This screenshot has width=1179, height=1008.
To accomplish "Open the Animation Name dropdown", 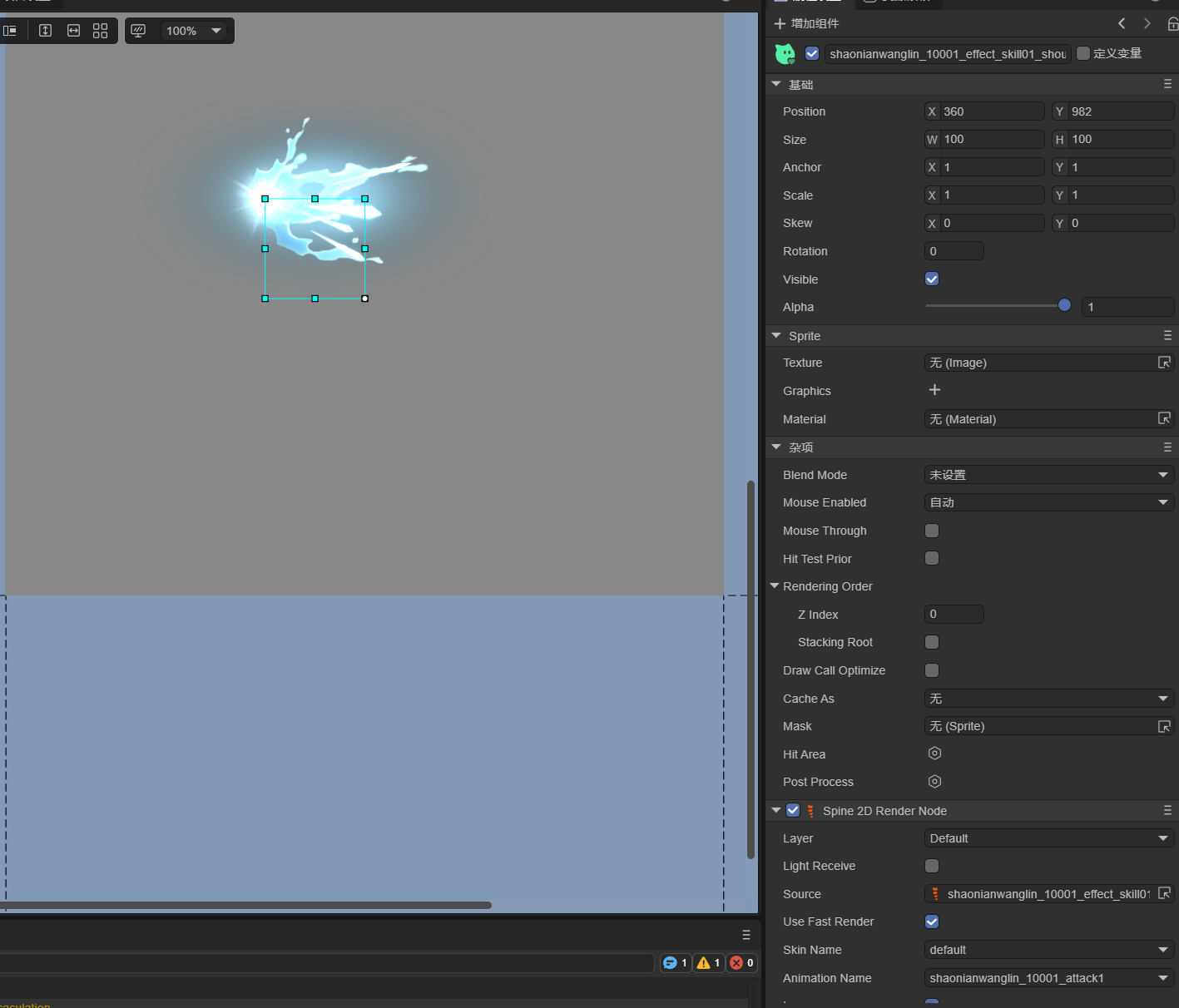I will click(x=1048, y=978).
